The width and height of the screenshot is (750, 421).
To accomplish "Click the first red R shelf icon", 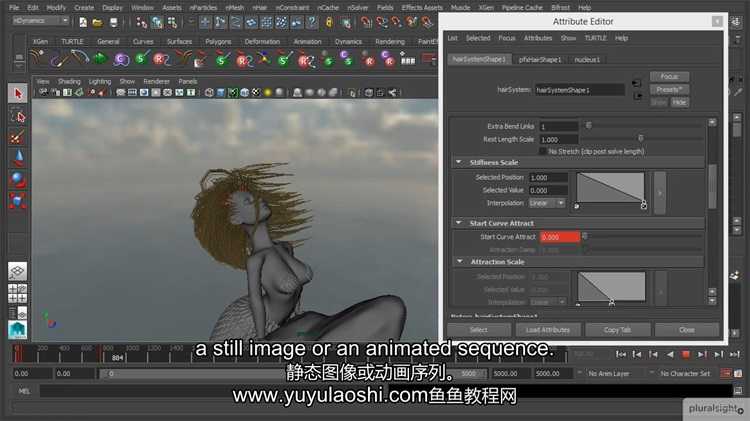I will 162,59.
